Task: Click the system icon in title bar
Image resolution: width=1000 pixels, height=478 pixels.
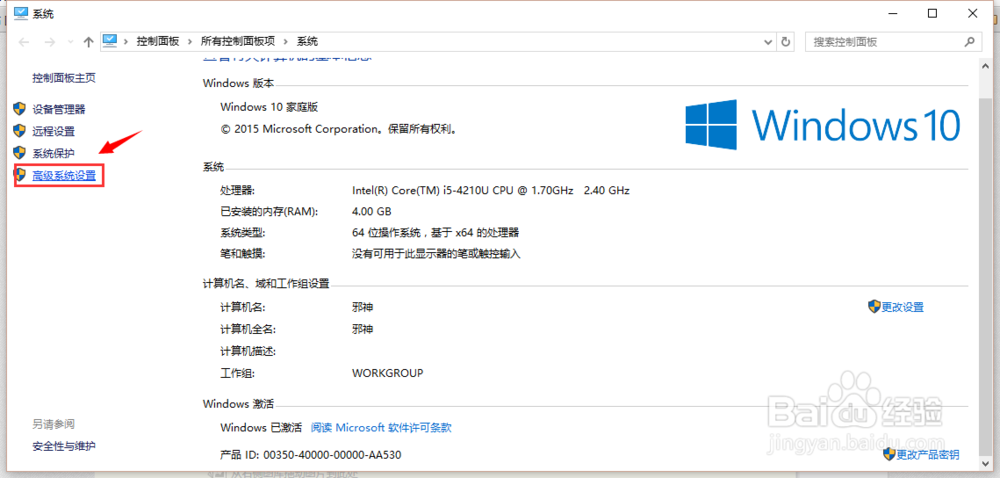Action: (x=21, y=13)
